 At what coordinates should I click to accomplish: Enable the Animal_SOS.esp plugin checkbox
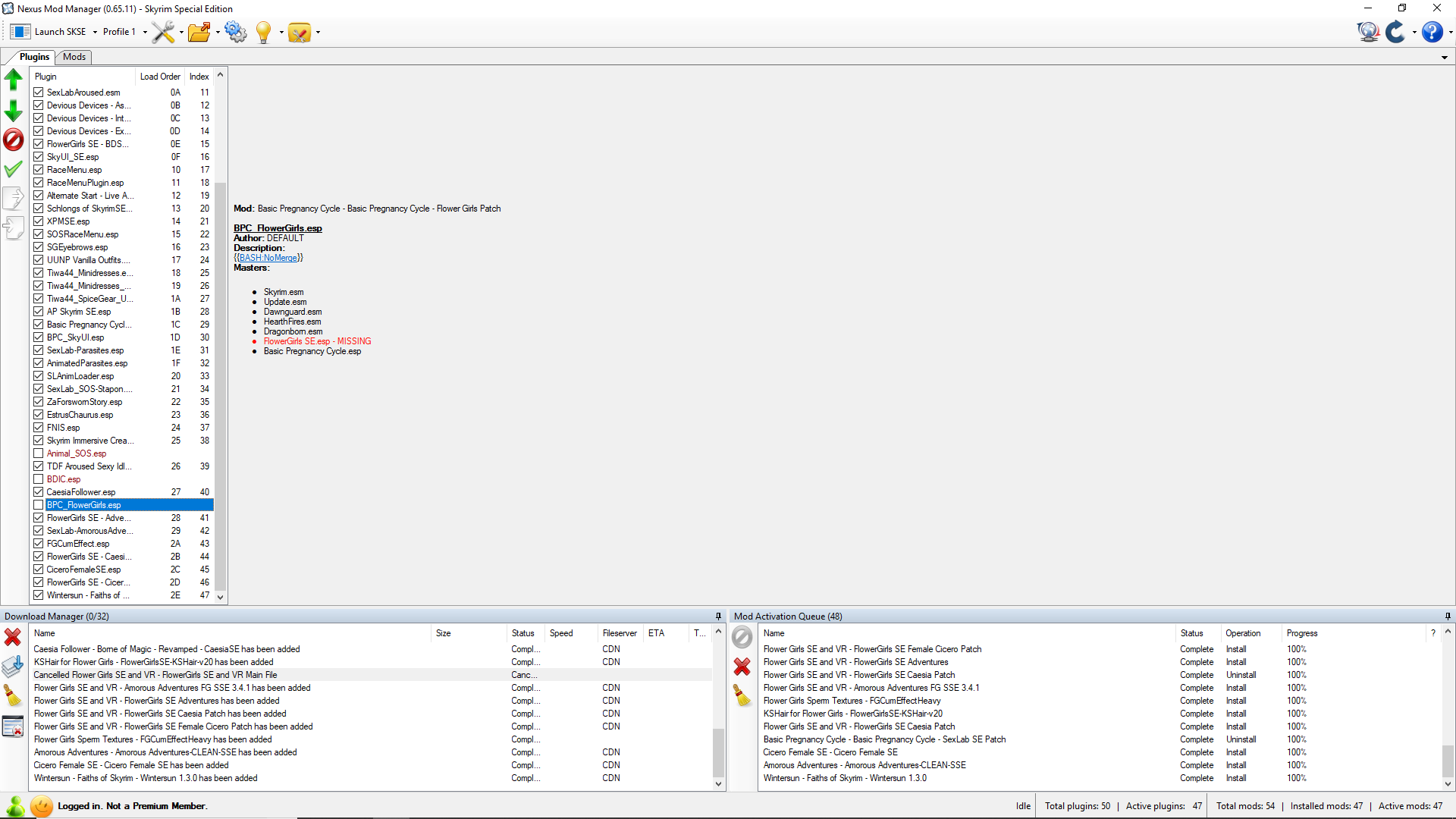point(39,453)
